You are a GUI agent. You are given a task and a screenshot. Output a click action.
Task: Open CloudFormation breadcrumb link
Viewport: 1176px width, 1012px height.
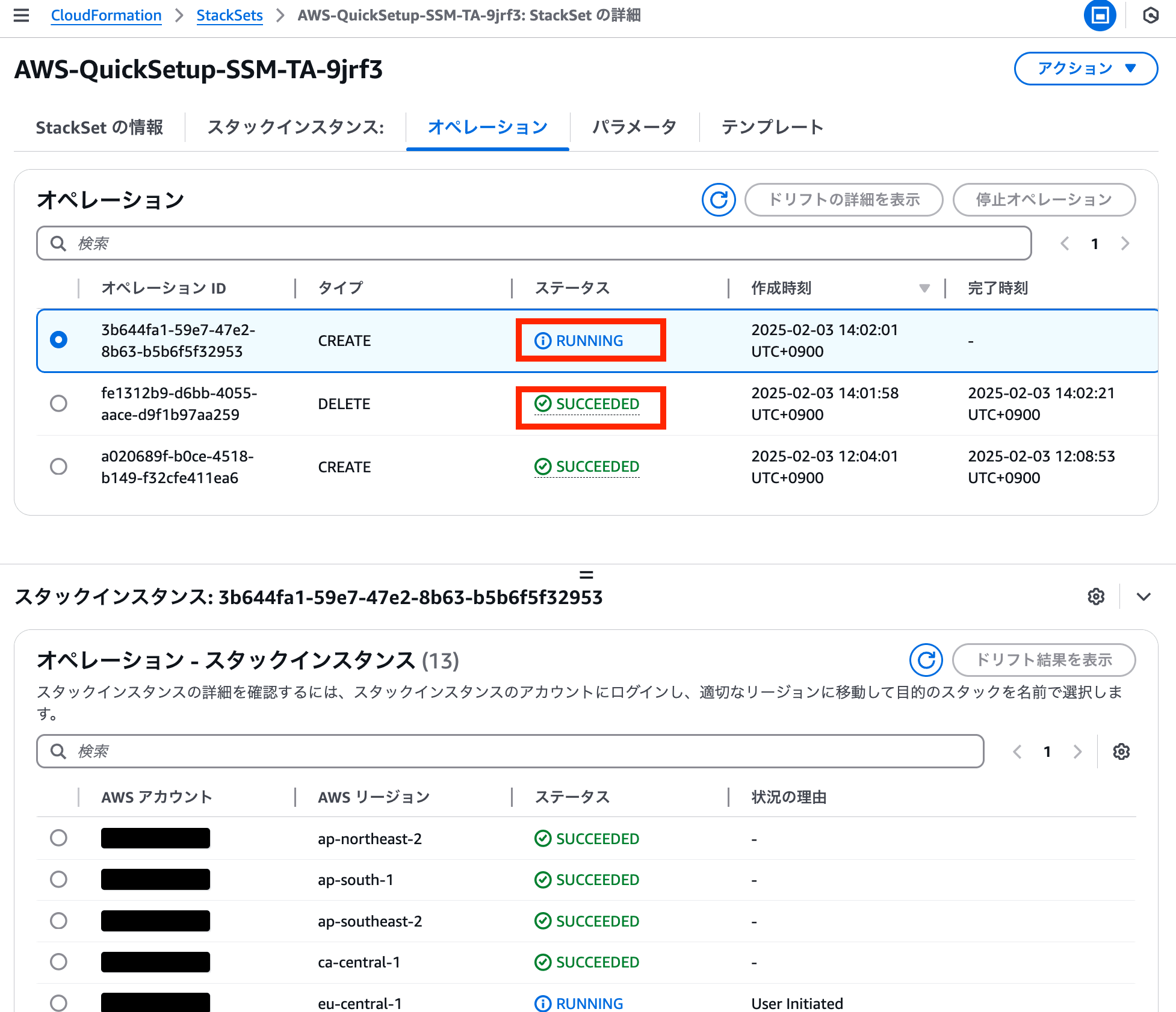point(106,15)
